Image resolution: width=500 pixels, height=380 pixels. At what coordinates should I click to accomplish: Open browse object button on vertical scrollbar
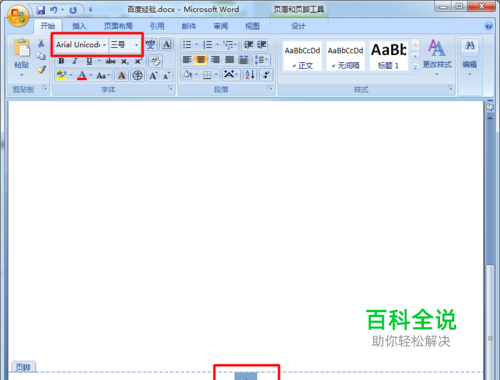coord(490,107)
